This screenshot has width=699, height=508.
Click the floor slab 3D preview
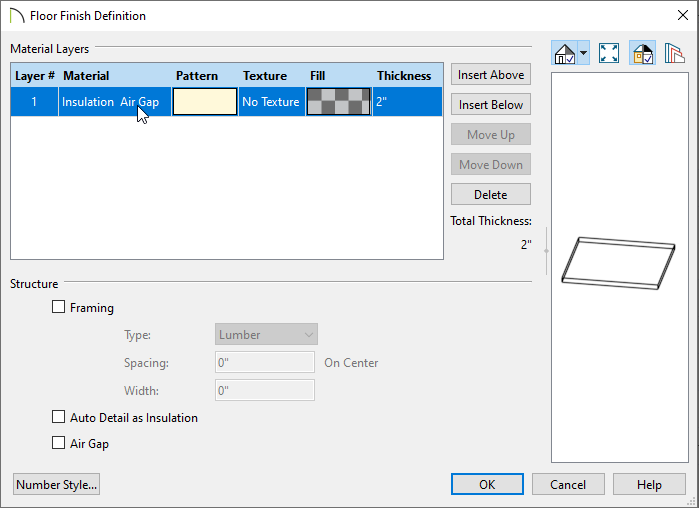tap(618, 263)
